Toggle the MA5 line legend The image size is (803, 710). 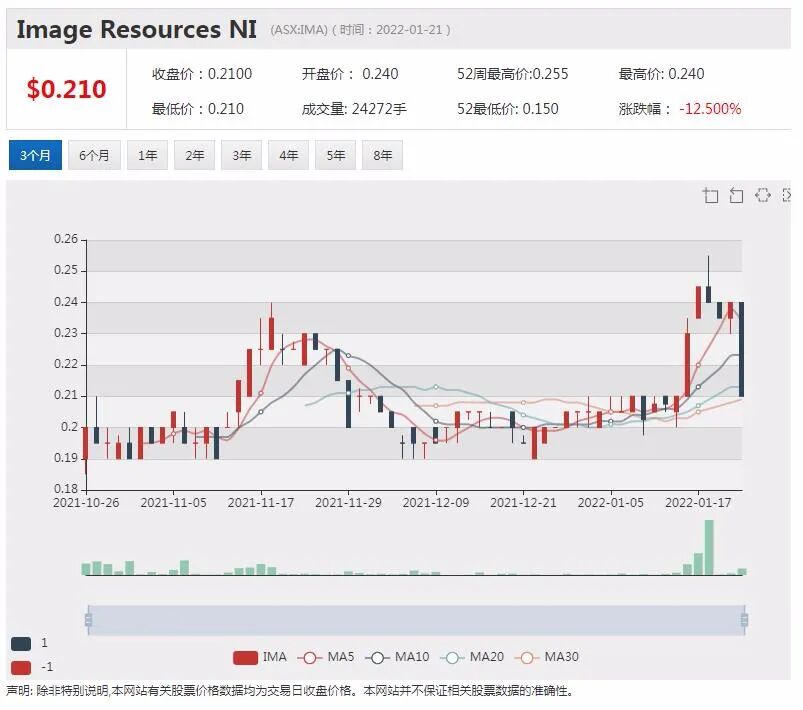coord(326,657)
